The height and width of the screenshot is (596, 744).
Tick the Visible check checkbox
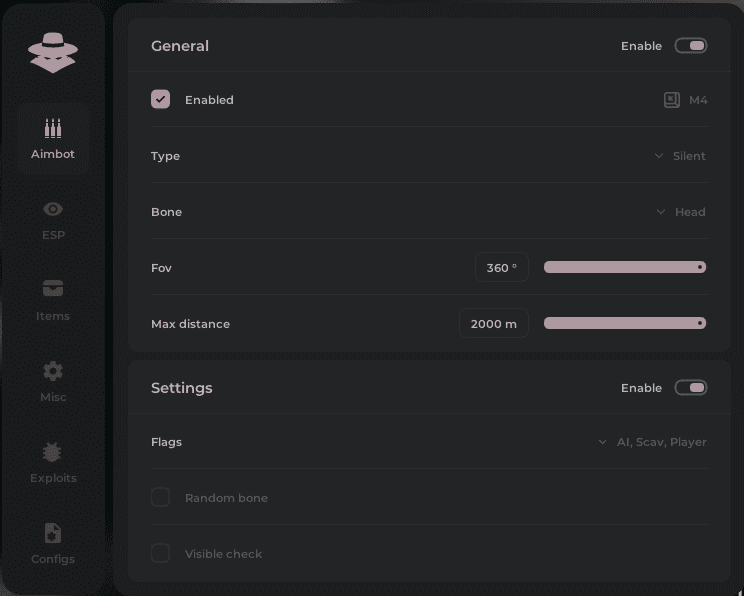pyautogui.click(x=161, y=554)
